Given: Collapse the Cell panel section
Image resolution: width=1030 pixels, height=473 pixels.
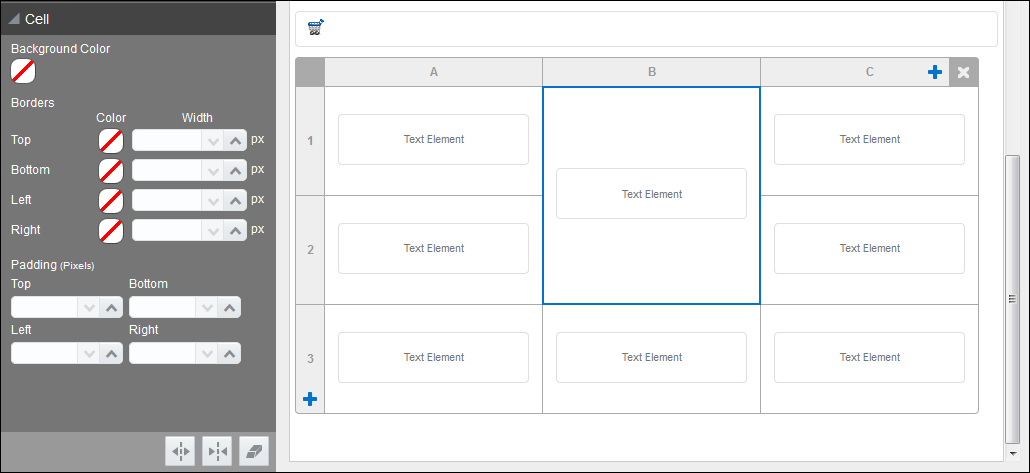Looking at the screenshot, I should click(x=15, y=18).
